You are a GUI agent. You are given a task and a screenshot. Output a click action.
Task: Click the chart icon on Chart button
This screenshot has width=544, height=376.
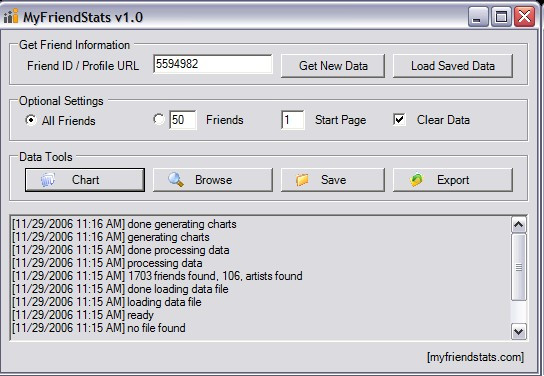click(48, 180)
